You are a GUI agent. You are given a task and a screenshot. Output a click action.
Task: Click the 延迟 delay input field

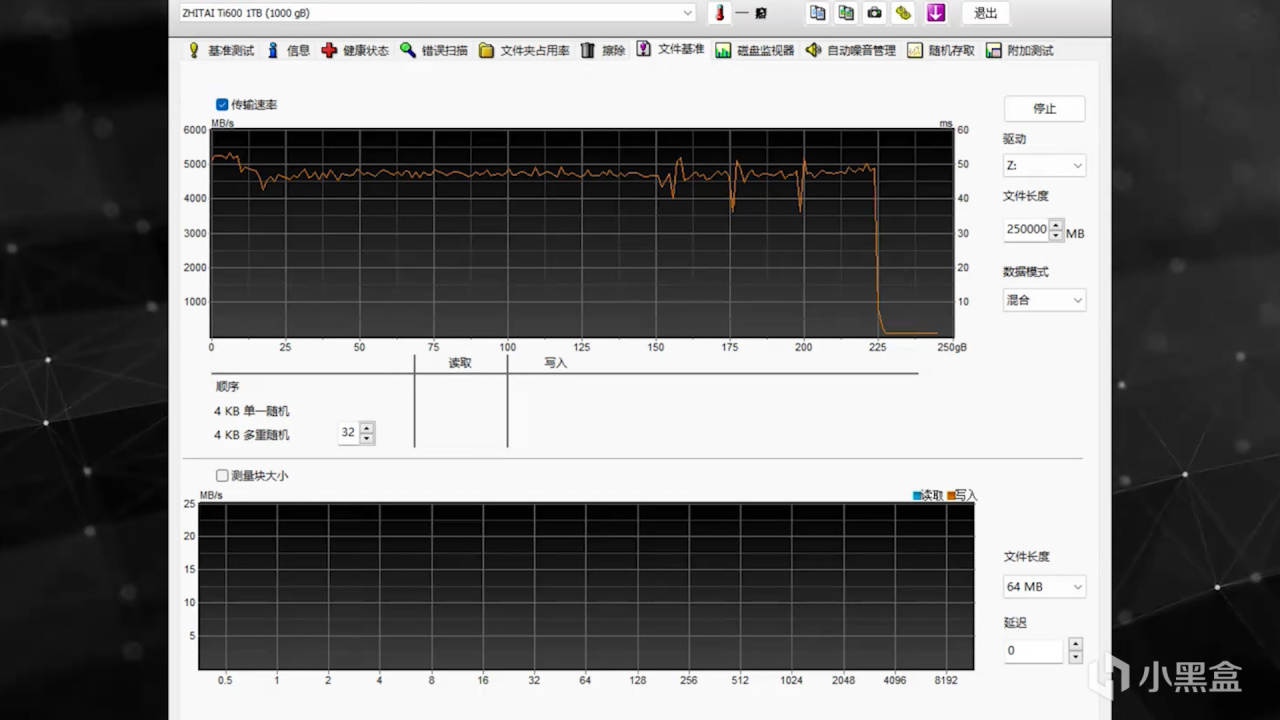tap(1033, 650)
